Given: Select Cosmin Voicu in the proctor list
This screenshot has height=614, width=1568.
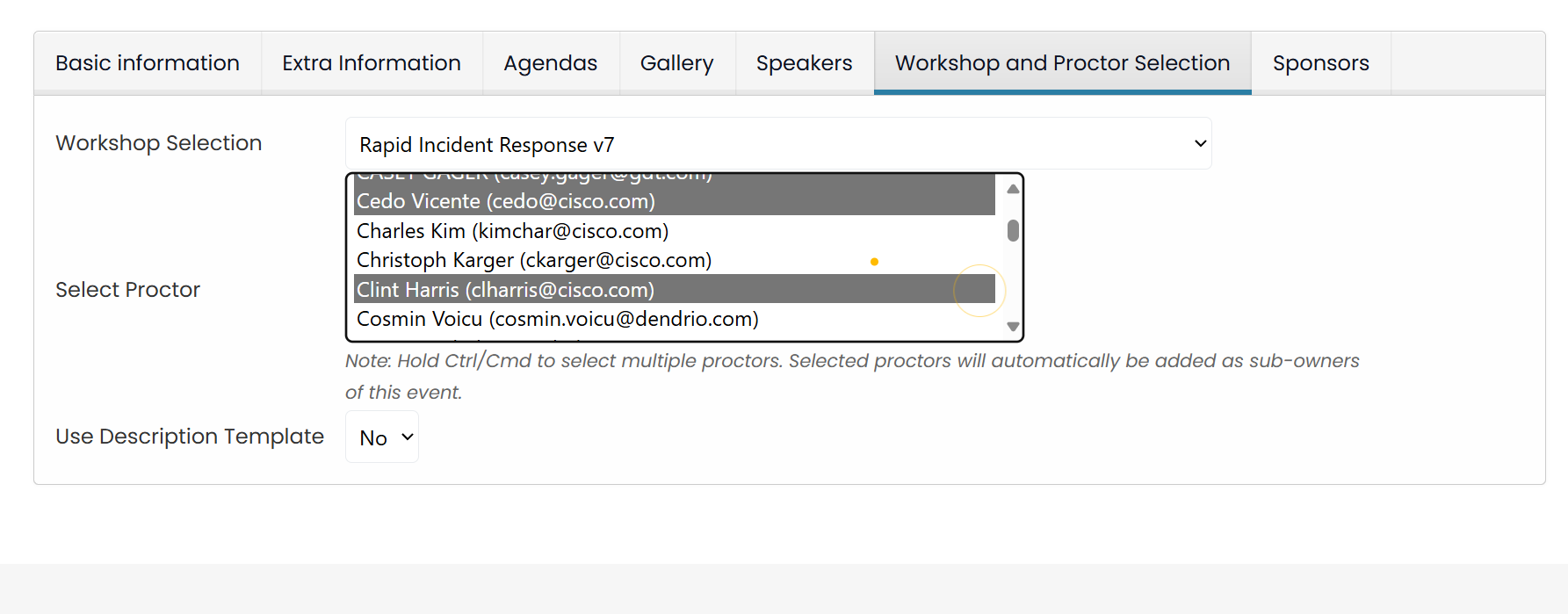Looking at the screenshot, I should (558, 319).
